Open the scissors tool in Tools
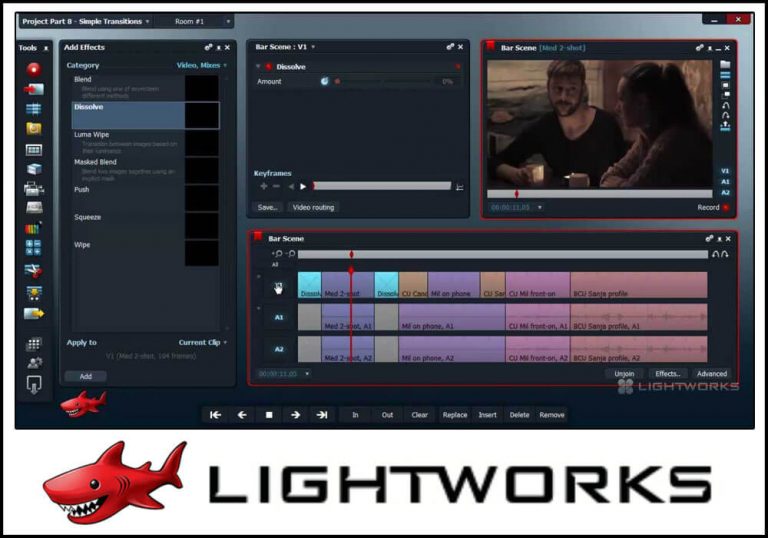Screen dimensions: 768x538 click(x=33, y=270)
